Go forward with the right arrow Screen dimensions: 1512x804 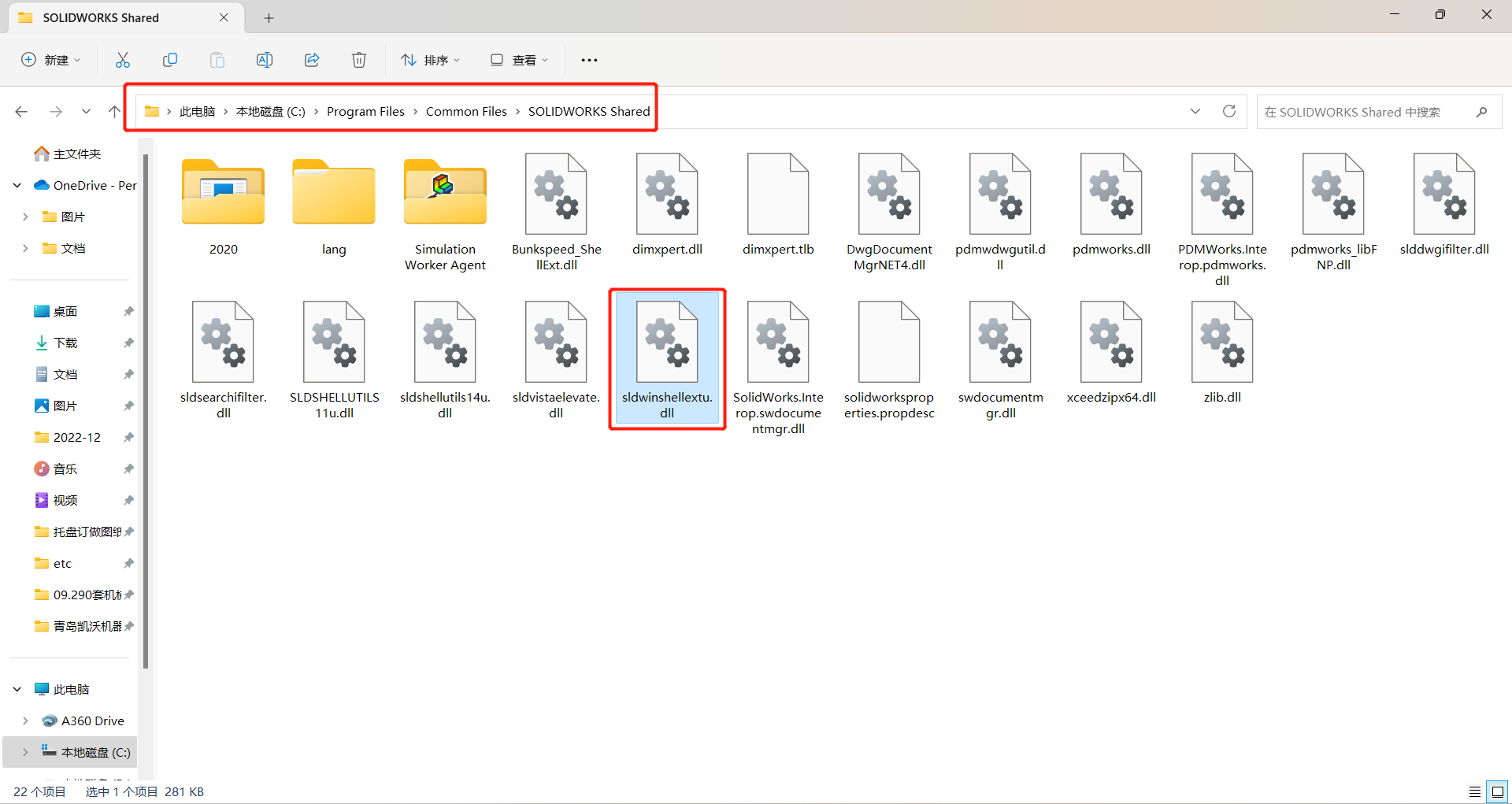pos(55,112)
